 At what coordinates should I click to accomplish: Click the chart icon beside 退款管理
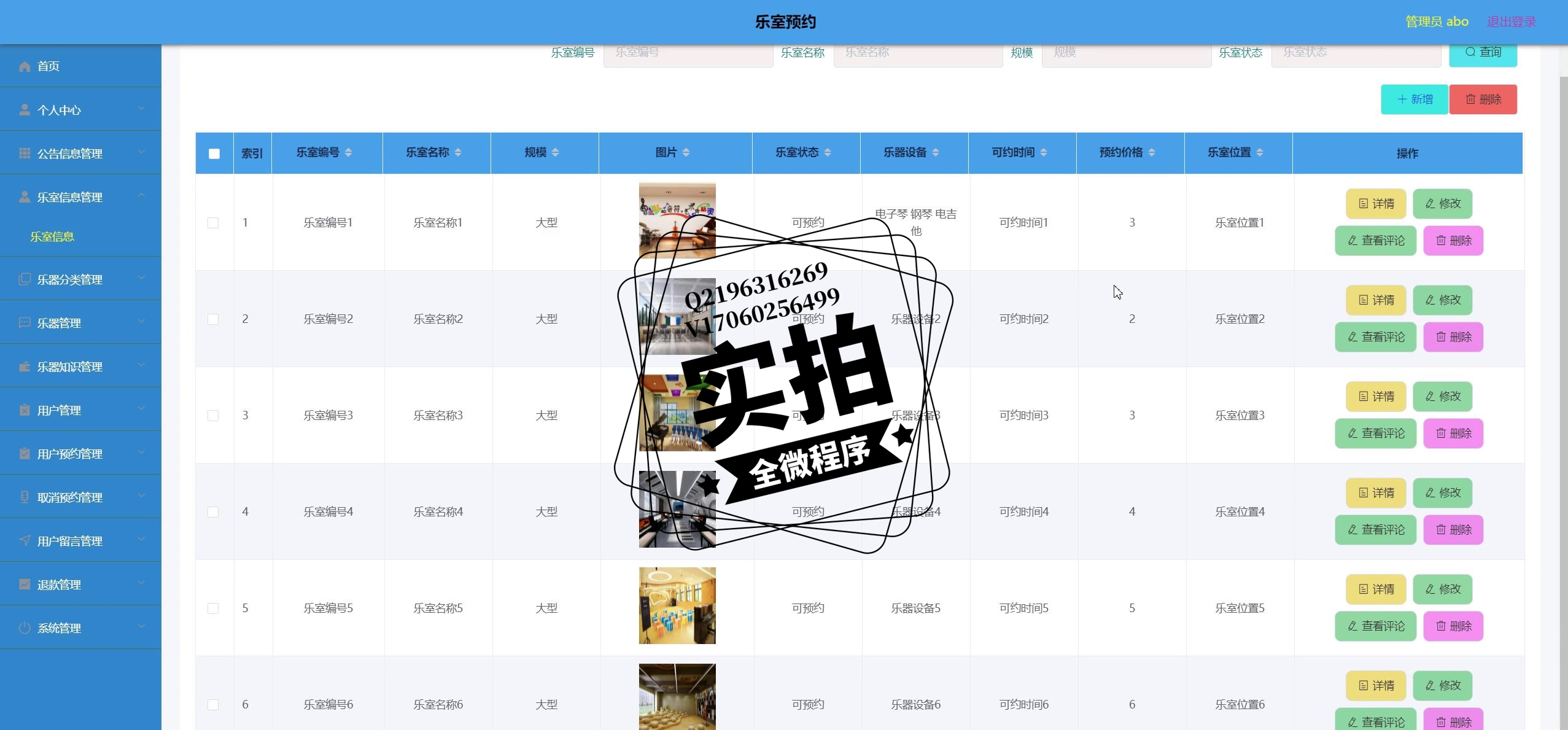click(x=25, y=584)
